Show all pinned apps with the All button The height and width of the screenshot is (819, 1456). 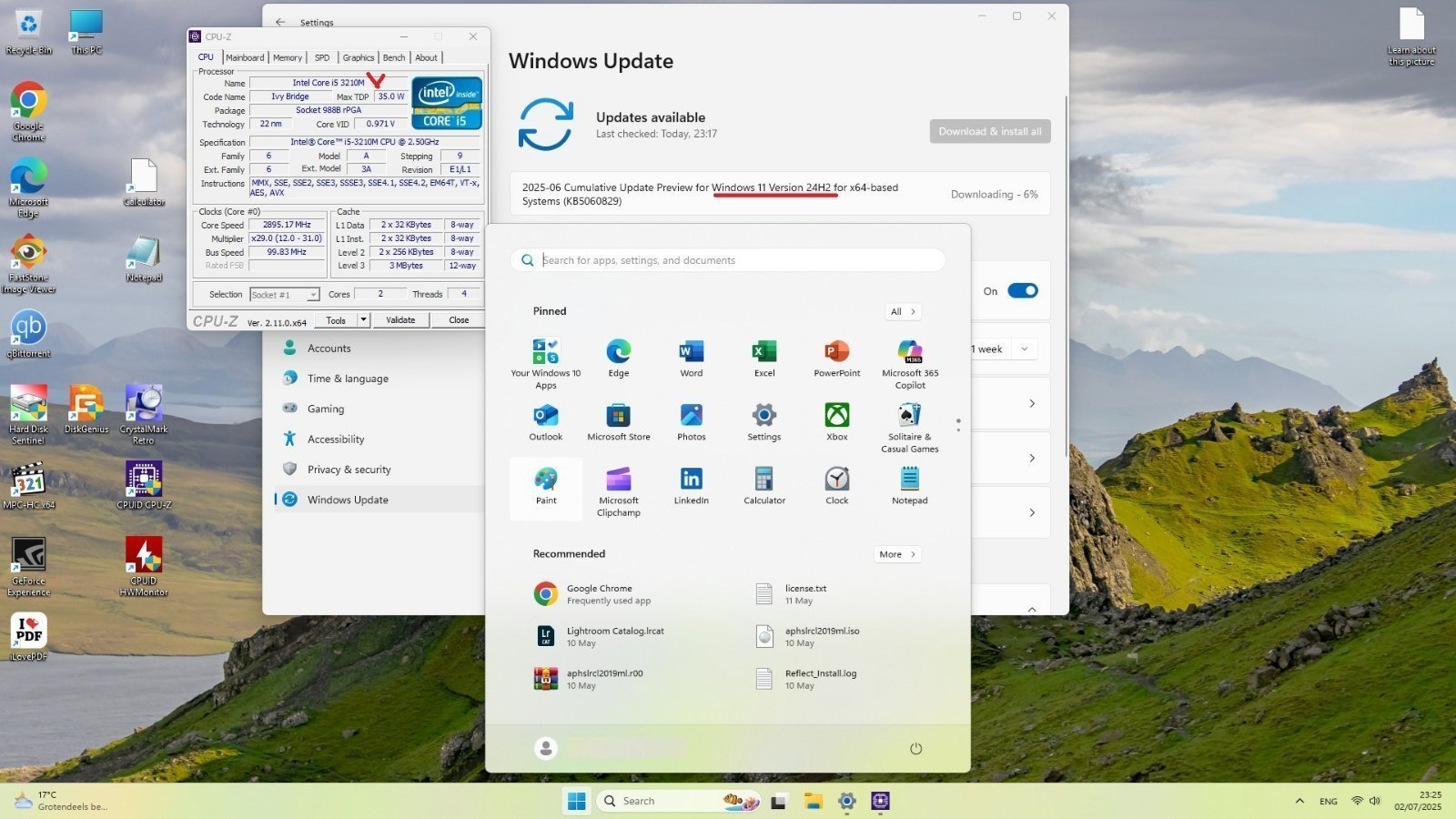click(x=903, y=312)
